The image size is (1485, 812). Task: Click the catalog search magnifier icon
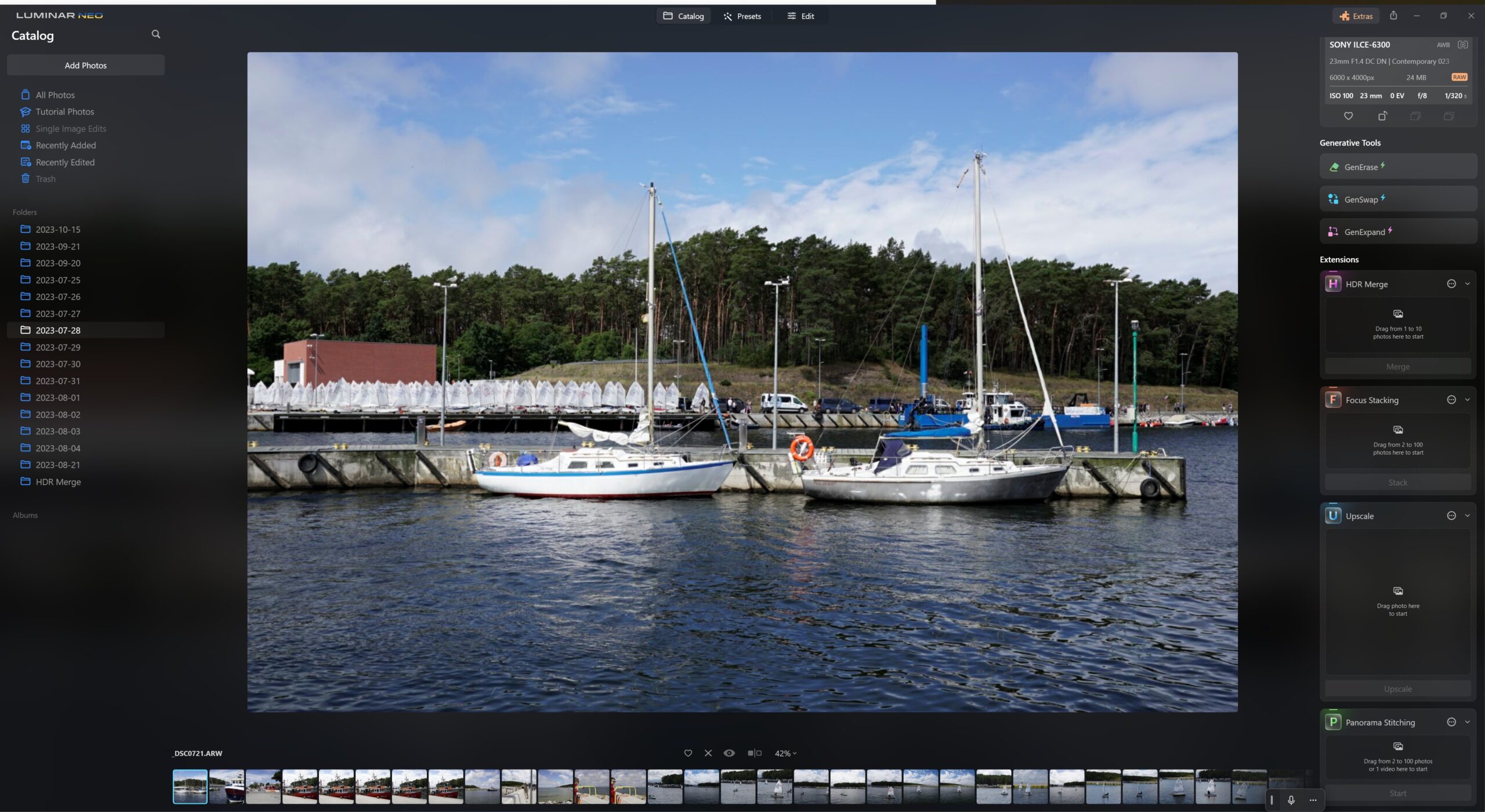[x=155, y=34]
